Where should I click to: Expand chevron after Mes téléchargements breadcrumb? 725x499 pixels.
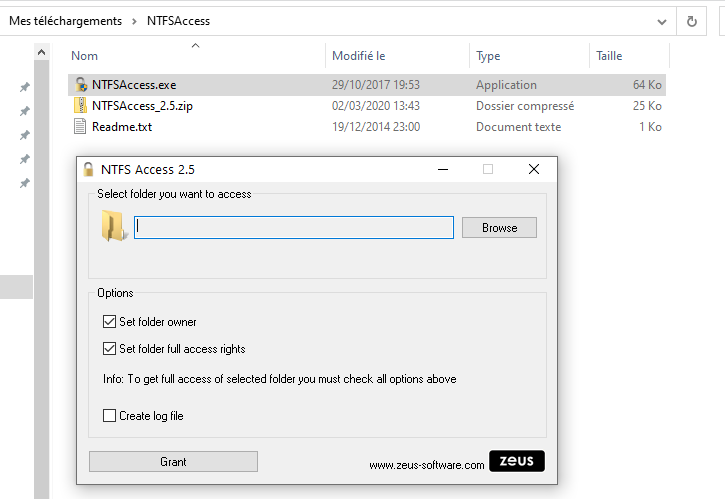pyautogui.click(x=134, y=21)
